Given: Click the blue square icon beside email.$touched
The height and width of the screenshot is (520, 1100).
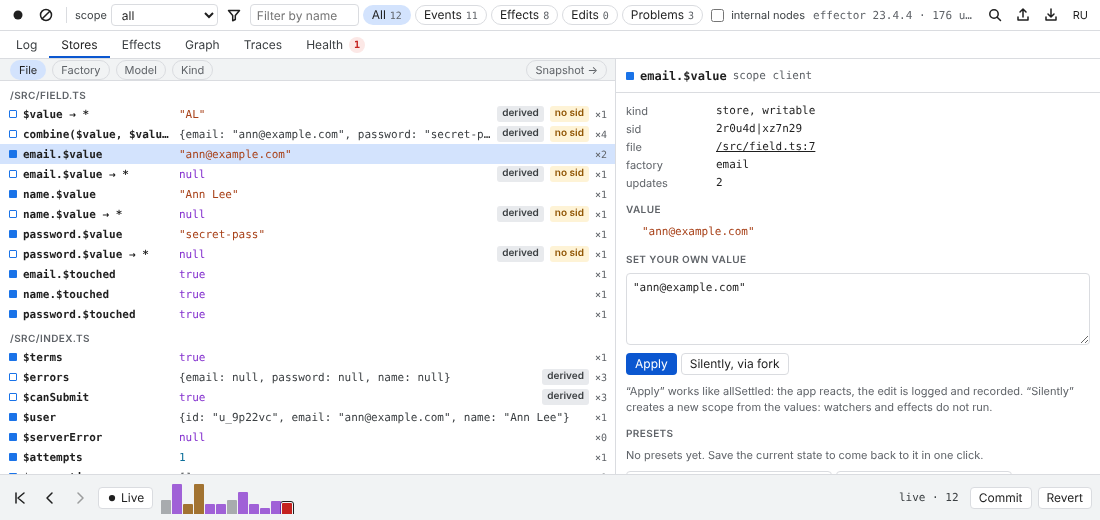Looking at the screenshot, I should [x=13, y=274].
